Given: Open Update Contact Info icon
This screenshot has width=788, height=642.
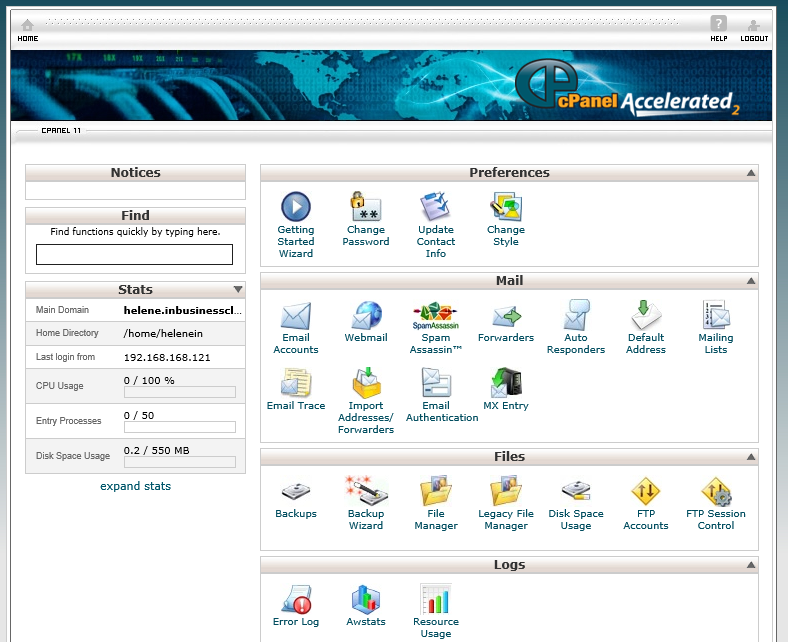Looking at the screenshot, I should point(435,207).
